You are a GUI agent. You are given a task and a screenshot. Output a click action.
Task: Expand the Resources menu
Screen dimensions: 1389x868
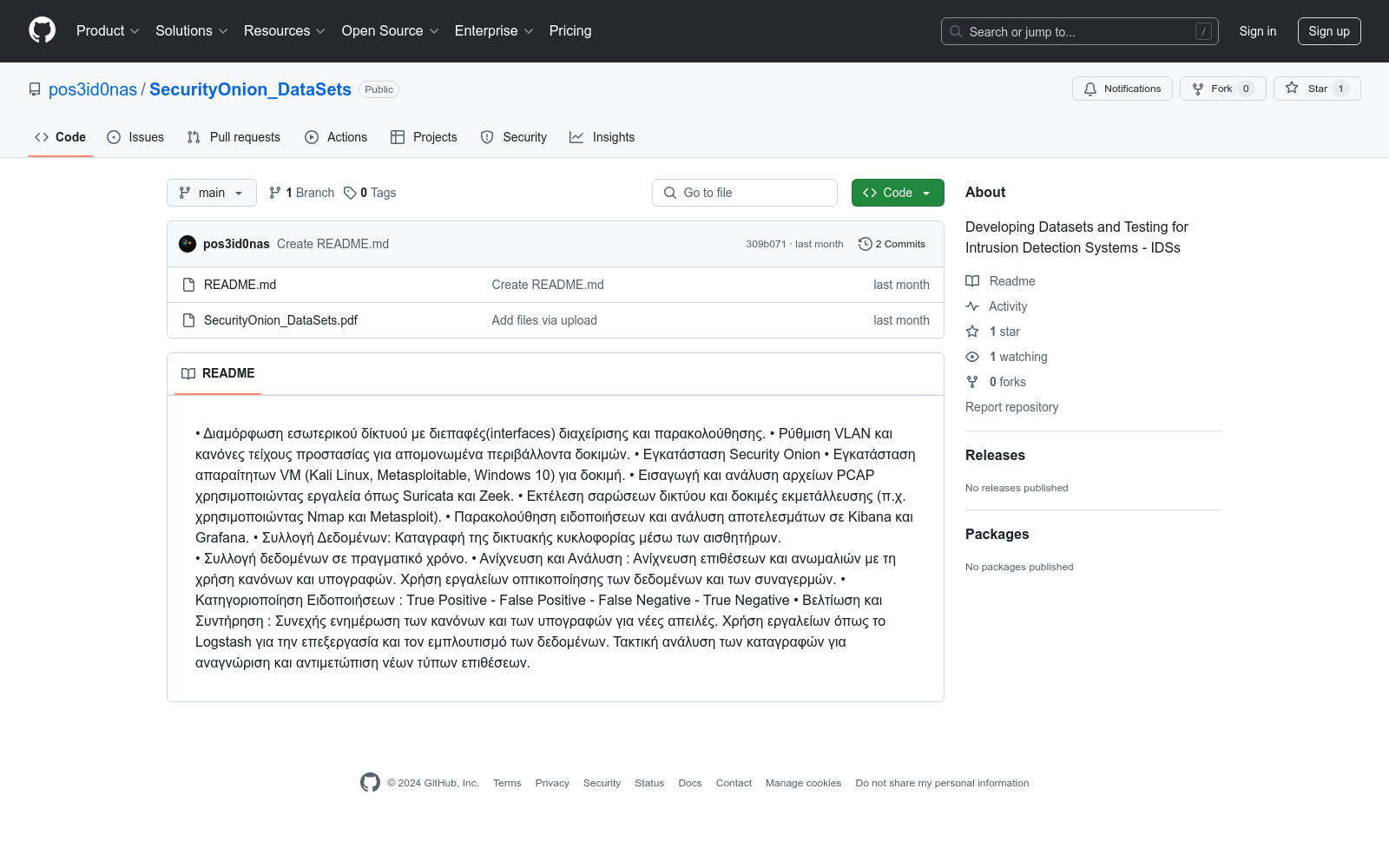pos(285,31)
